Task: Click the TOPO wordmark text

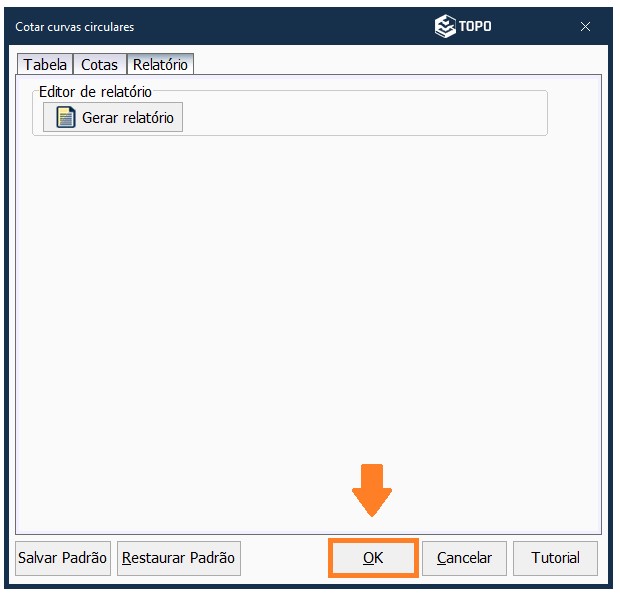Action: tap(475, 27)
